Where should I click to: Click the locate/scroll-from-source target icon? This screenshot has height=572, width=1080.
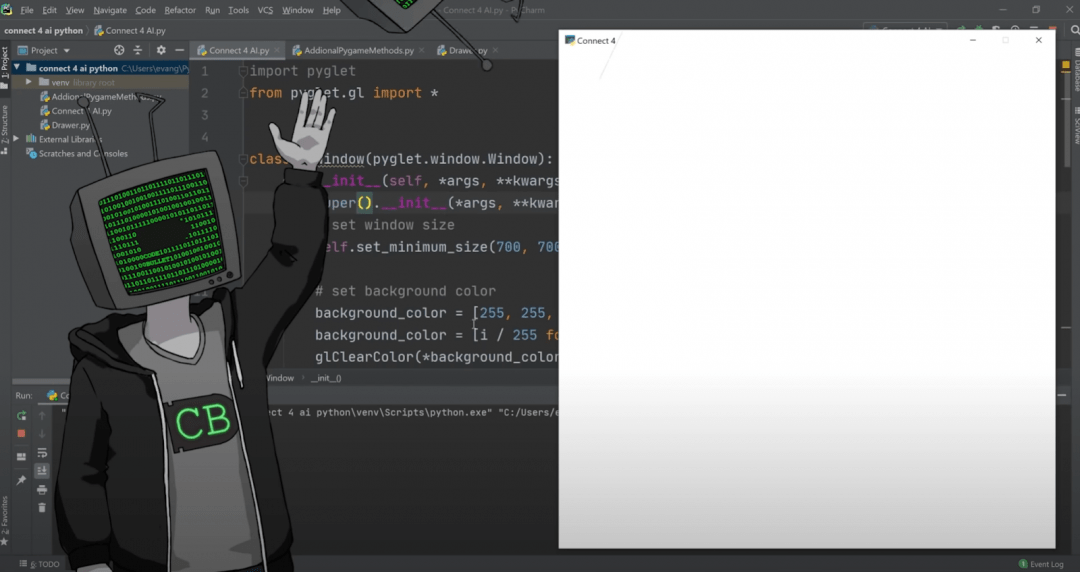(x=119, y=50)
